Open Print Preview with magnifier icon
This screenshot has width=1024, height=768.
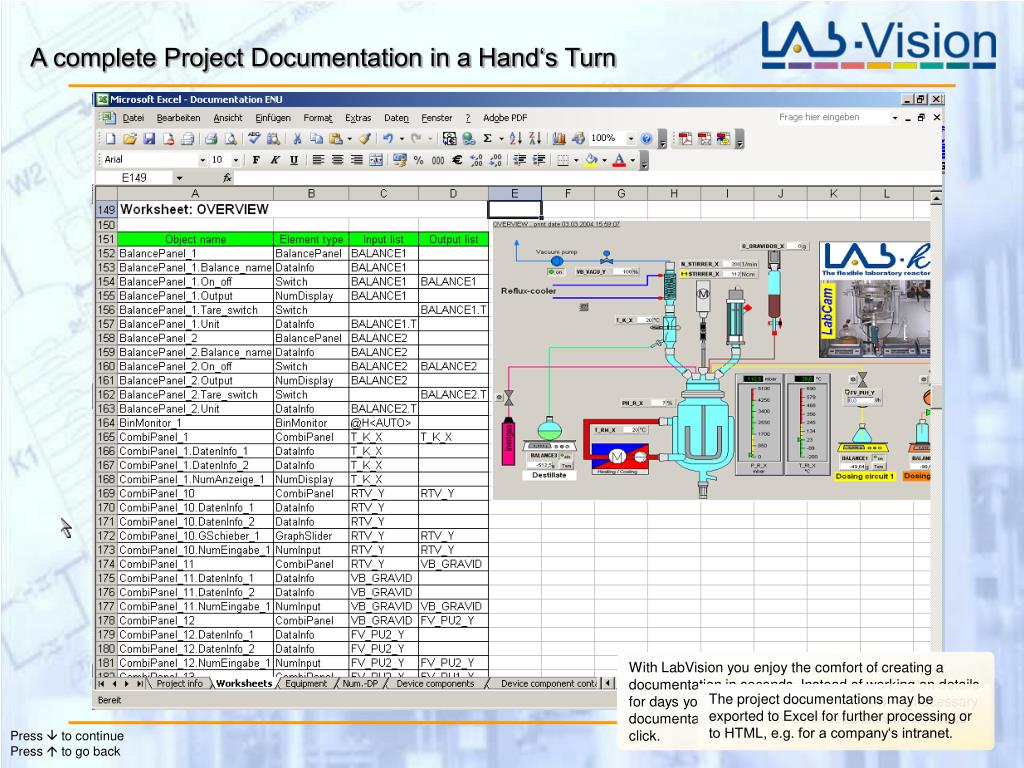point(230,138)
